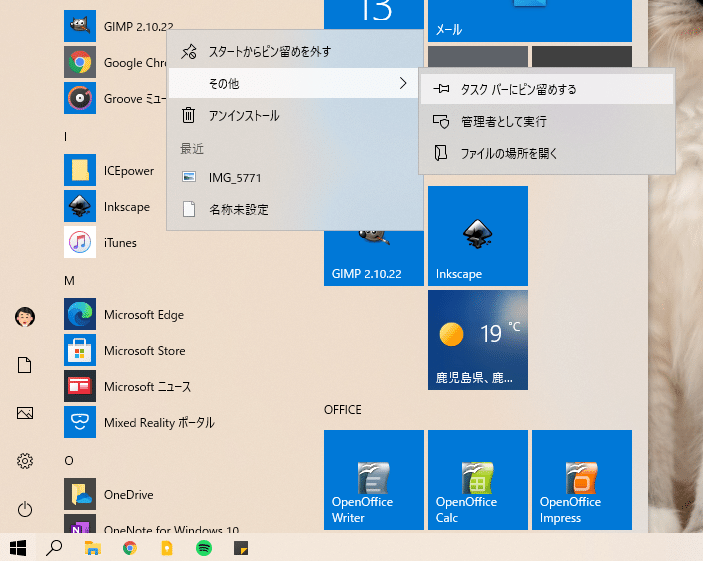Launch OpenOffice Impress tile

(x=582, y=480)
